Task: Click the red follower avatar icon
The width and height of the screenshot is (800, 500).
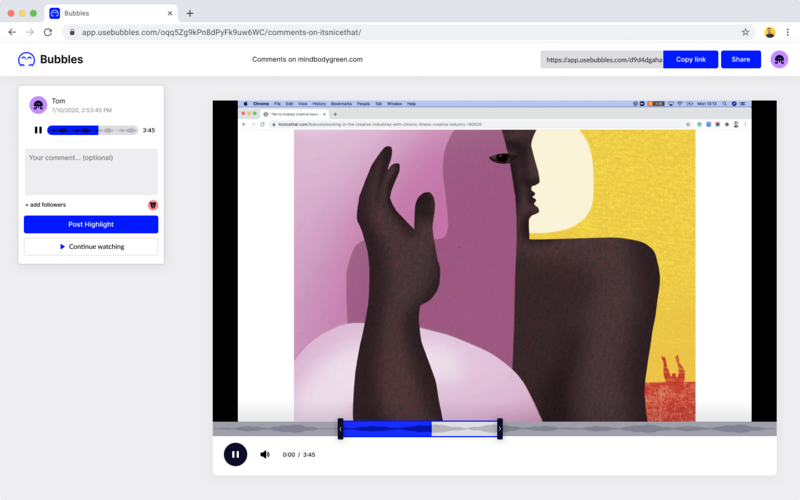Action: (153, 205)
